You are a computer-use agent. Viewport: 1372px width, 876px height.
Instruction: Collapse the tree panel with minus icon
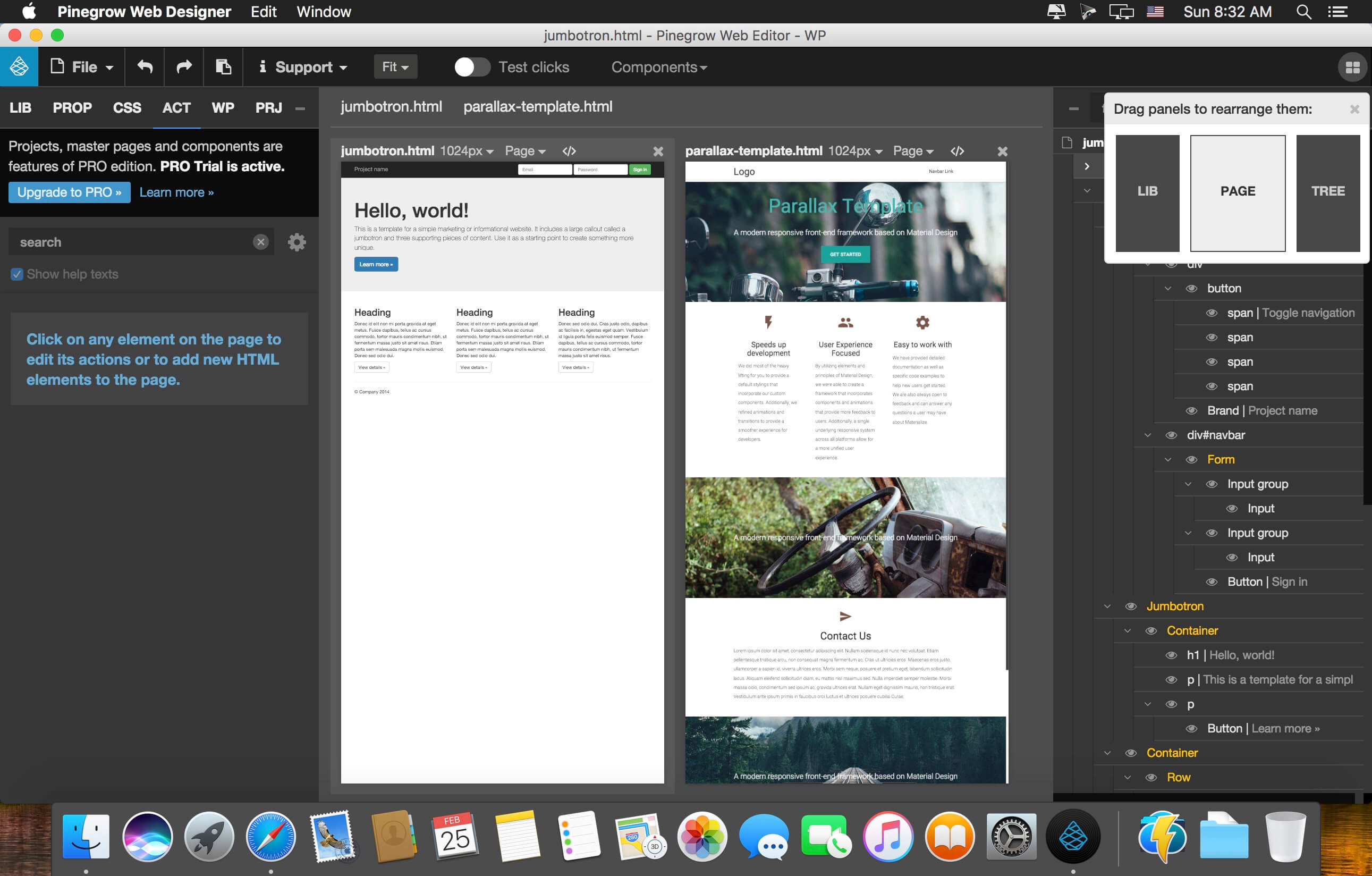[x=1074, y=108]
